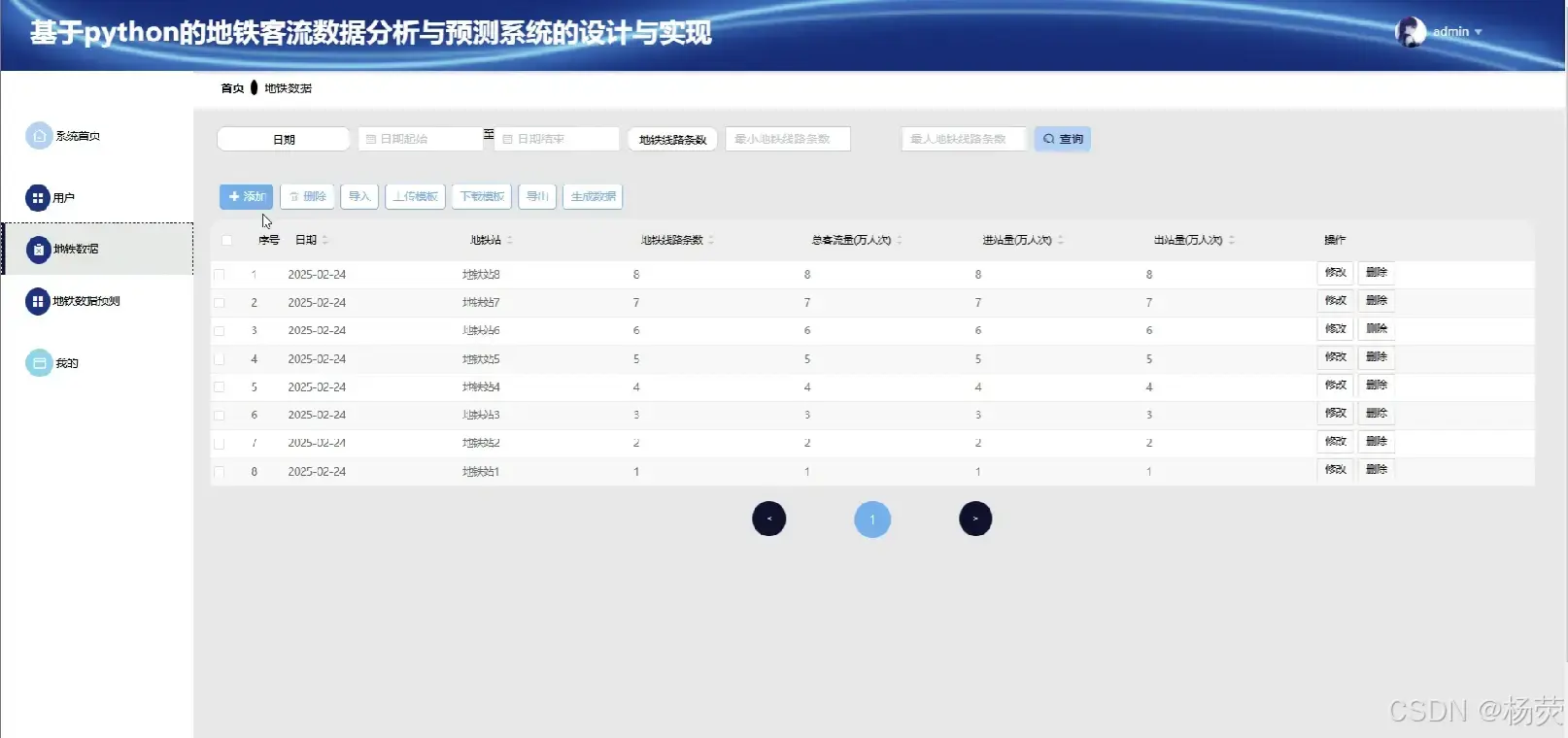Click the 系统首页 home icon in sidebar
Viewport: 1568px width, 738px height.
tap(39, 136)
